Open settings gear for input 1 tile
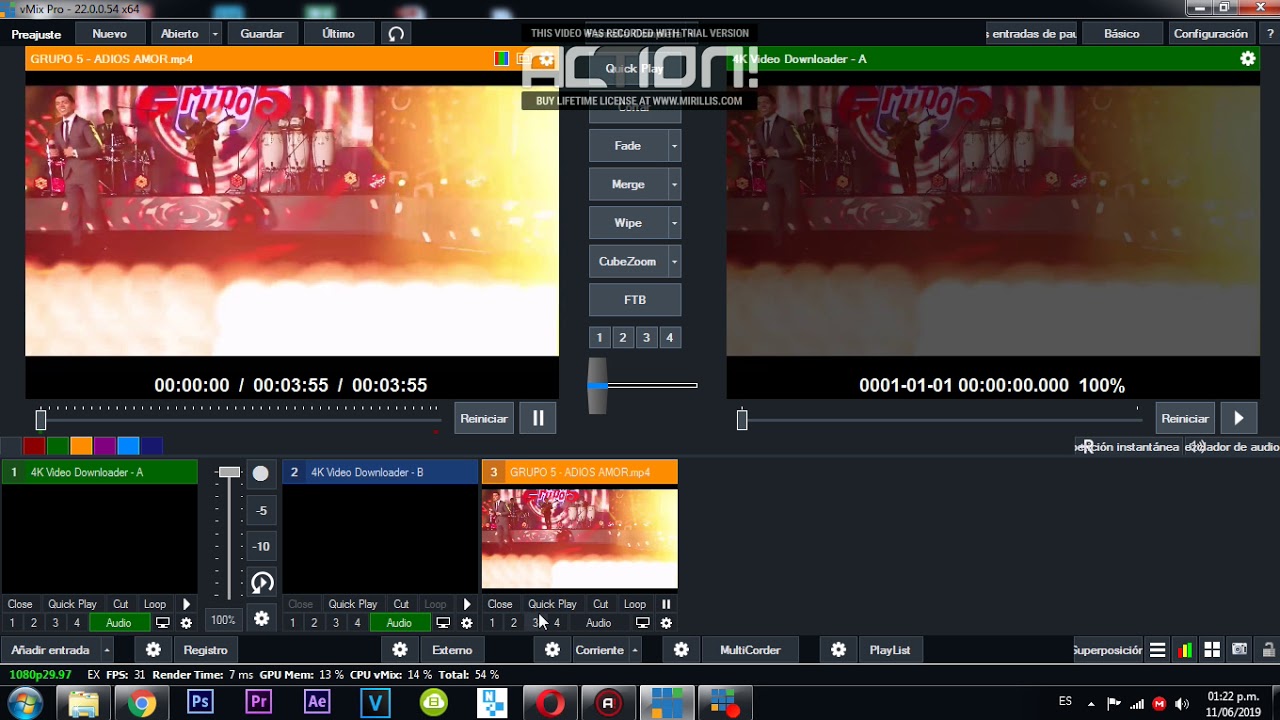Screen dimensions: 1280x720 pyautogui.click(x=186, y=623)
